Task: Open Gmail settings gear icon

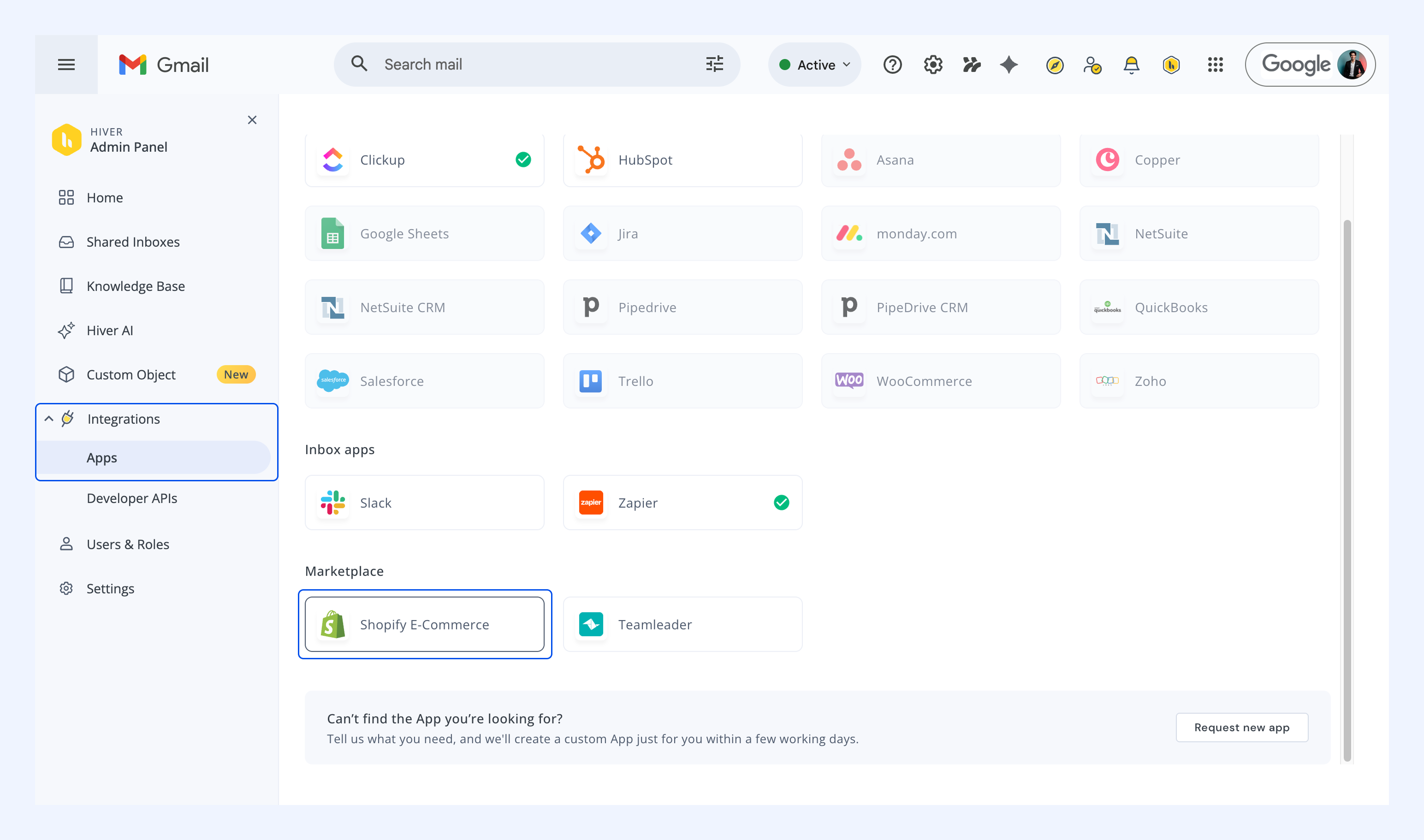Action: click(933, 65)
